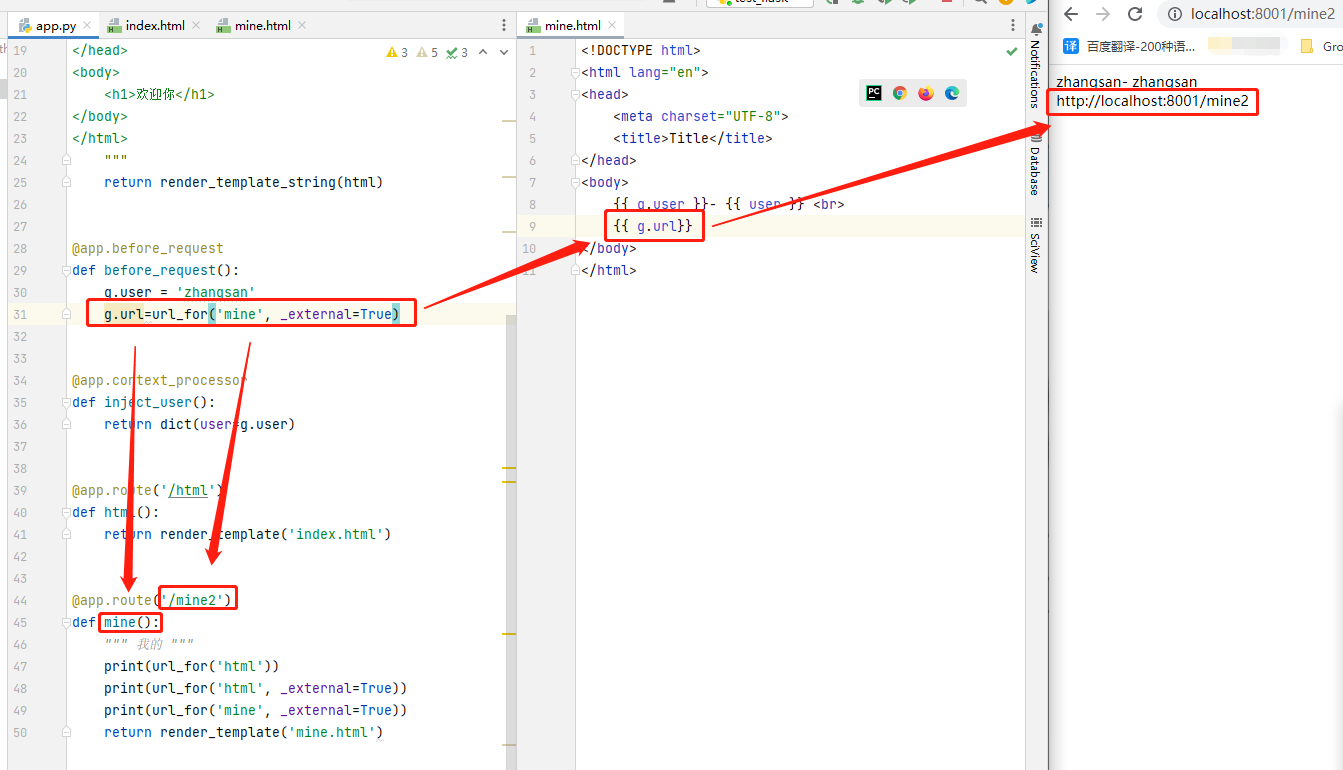Click the yellow warnings count indicator
Viewport: 1343px width, 770px height.
tap(397, 52)
